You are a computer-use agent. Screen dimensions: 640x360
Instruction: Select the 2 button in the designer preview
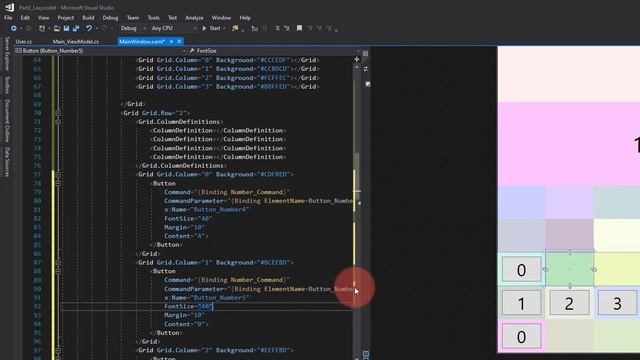tap(569, 303)
